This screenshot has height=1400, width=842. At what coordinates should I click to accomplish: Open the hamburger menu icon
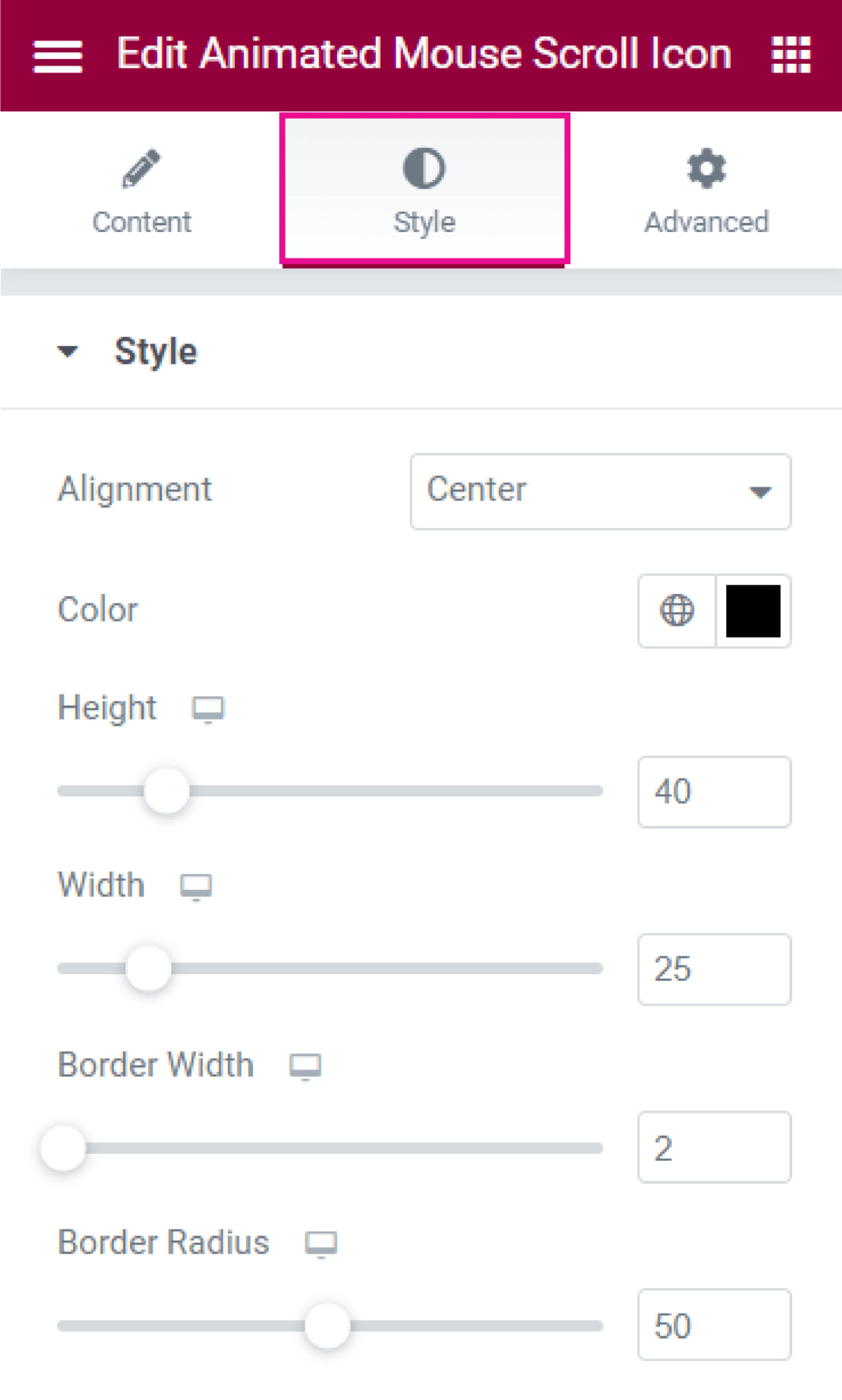[58, 56]
